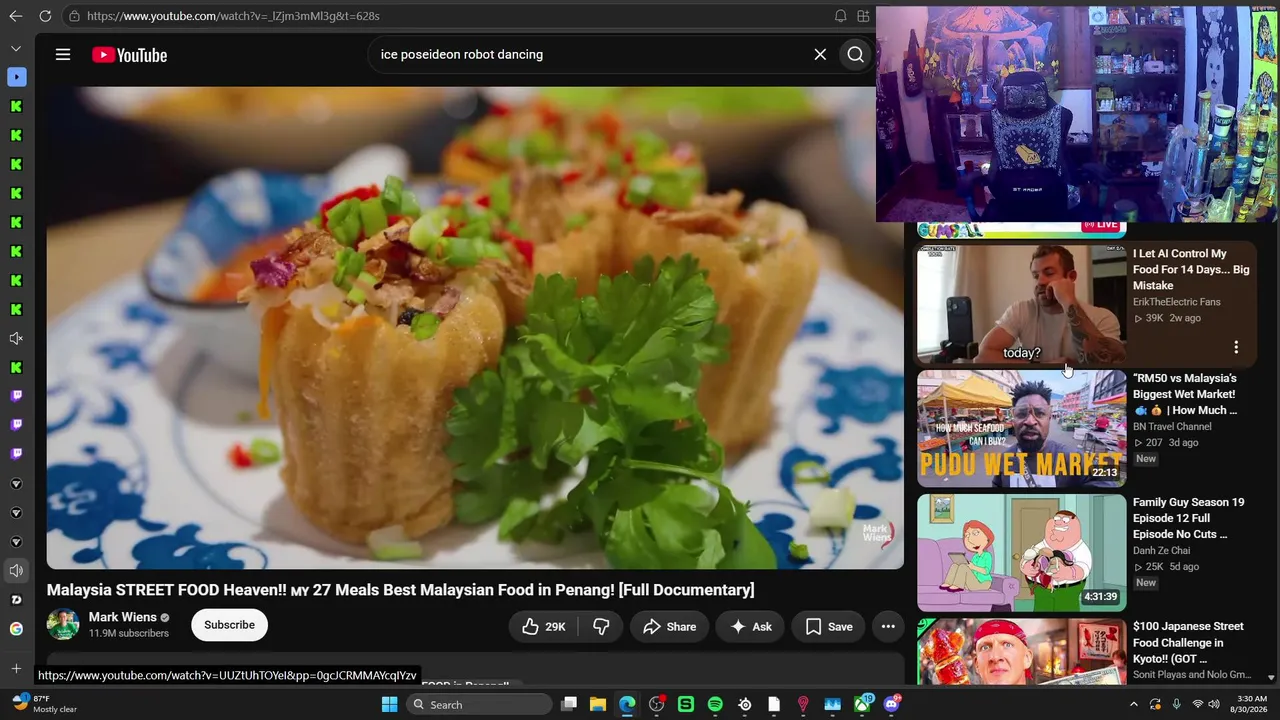The image size is (1280, 720).
Task: Open Spotify from the taskbar
Action: pos(715,705)
